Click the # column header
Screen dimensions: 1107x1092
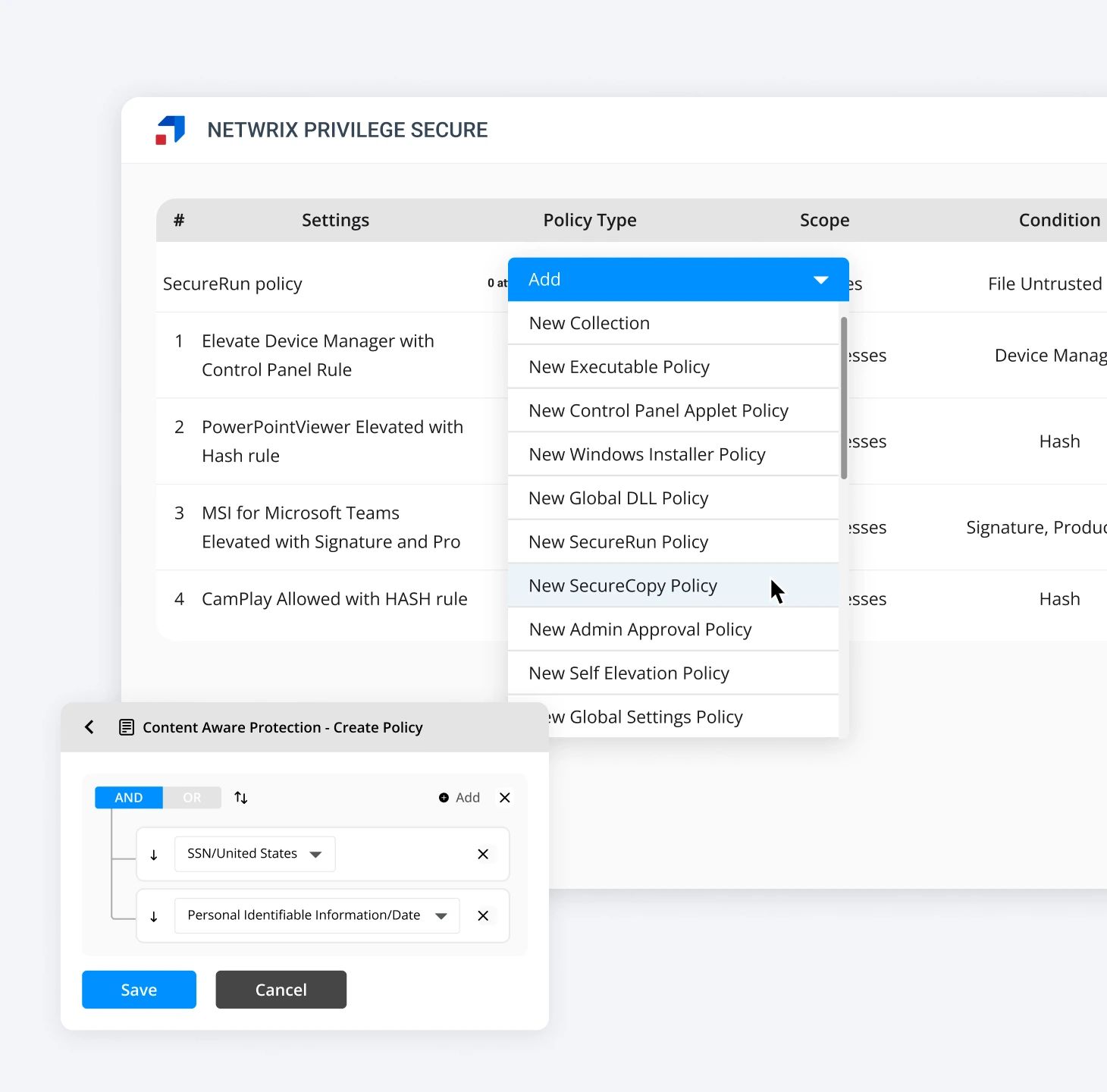click(x=179, y=220)
